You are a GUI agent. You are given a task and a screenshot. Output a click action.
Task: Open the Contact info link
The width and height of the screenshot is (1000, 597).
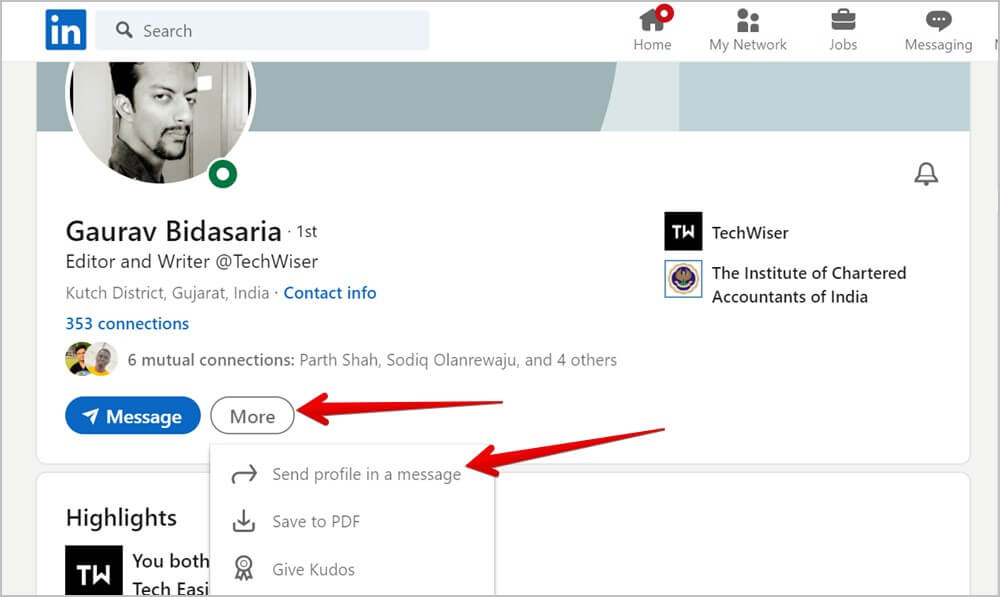coord(330,293)
